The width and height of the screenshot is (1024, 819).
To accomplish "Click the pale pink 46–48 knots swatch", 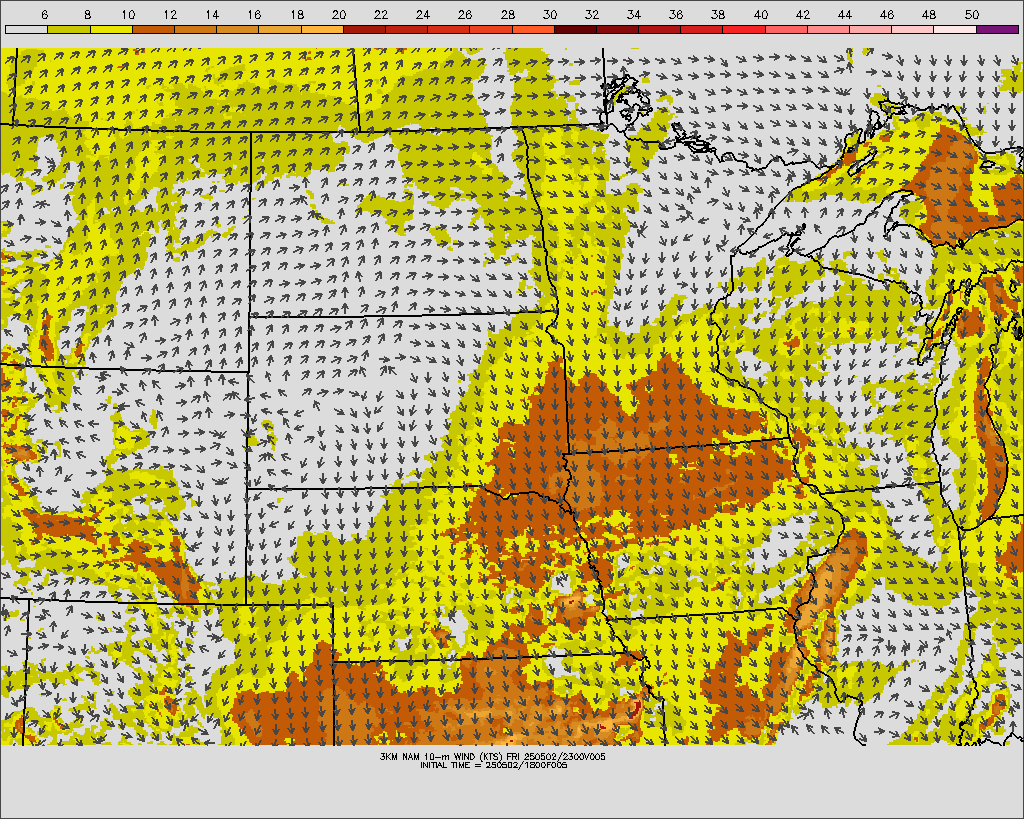I will (x=912, y=29).
